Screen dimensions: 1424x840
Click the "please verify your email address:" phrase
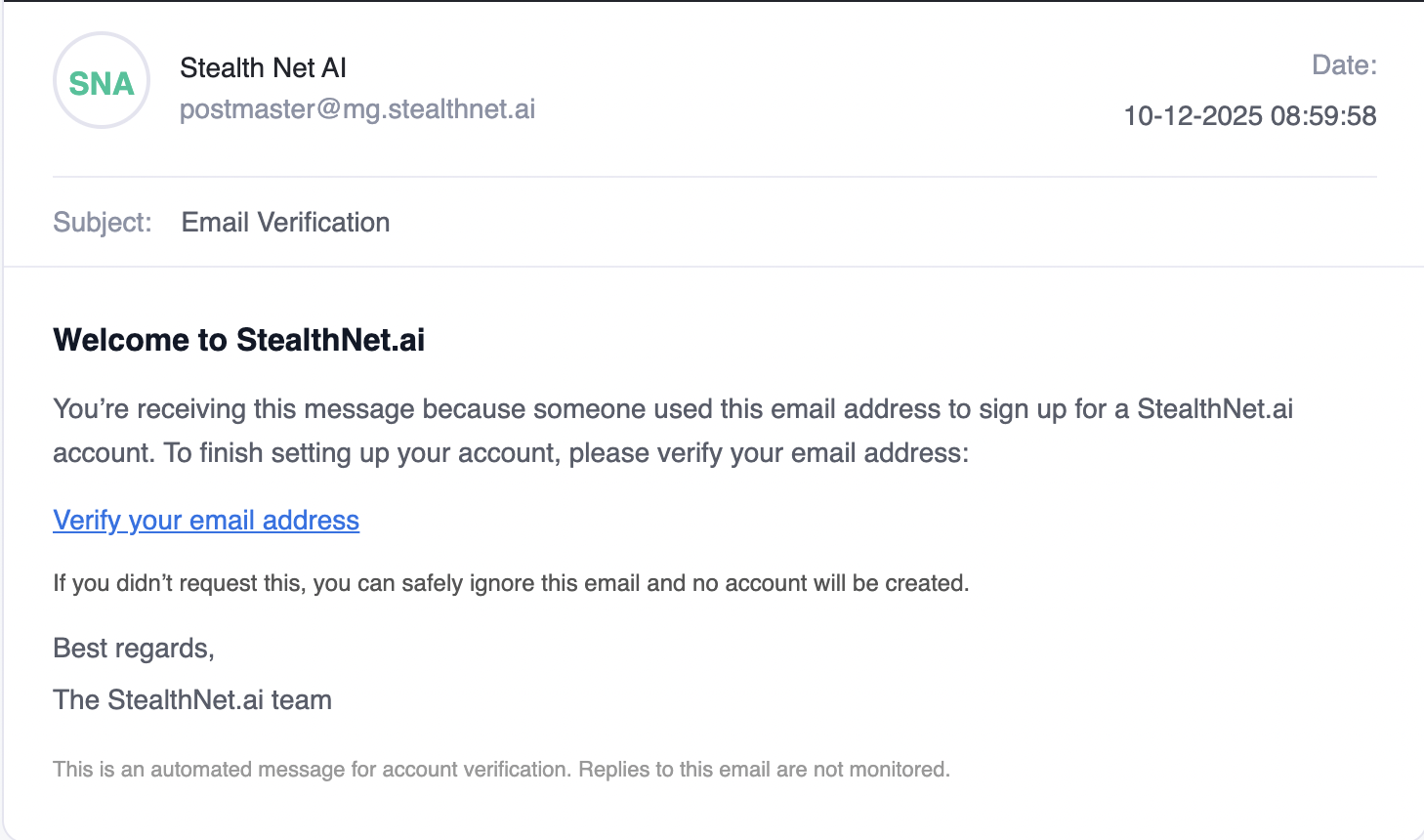pyautogui.click(x=769, y=453)
